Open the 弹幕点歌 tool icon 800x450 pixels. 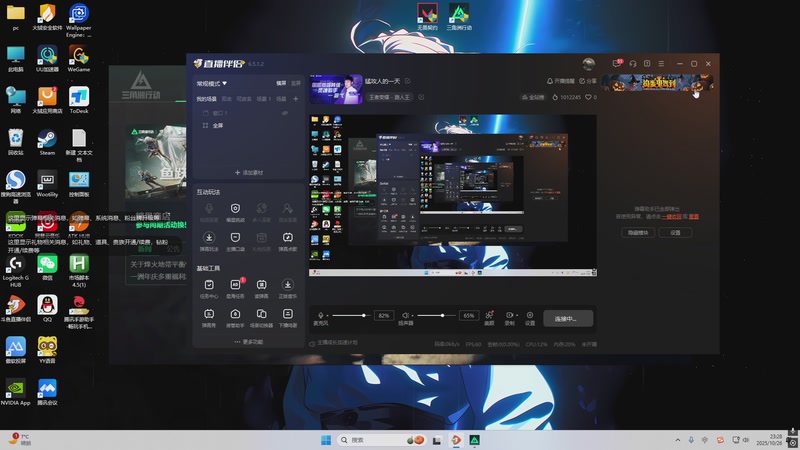click(288, 238)
